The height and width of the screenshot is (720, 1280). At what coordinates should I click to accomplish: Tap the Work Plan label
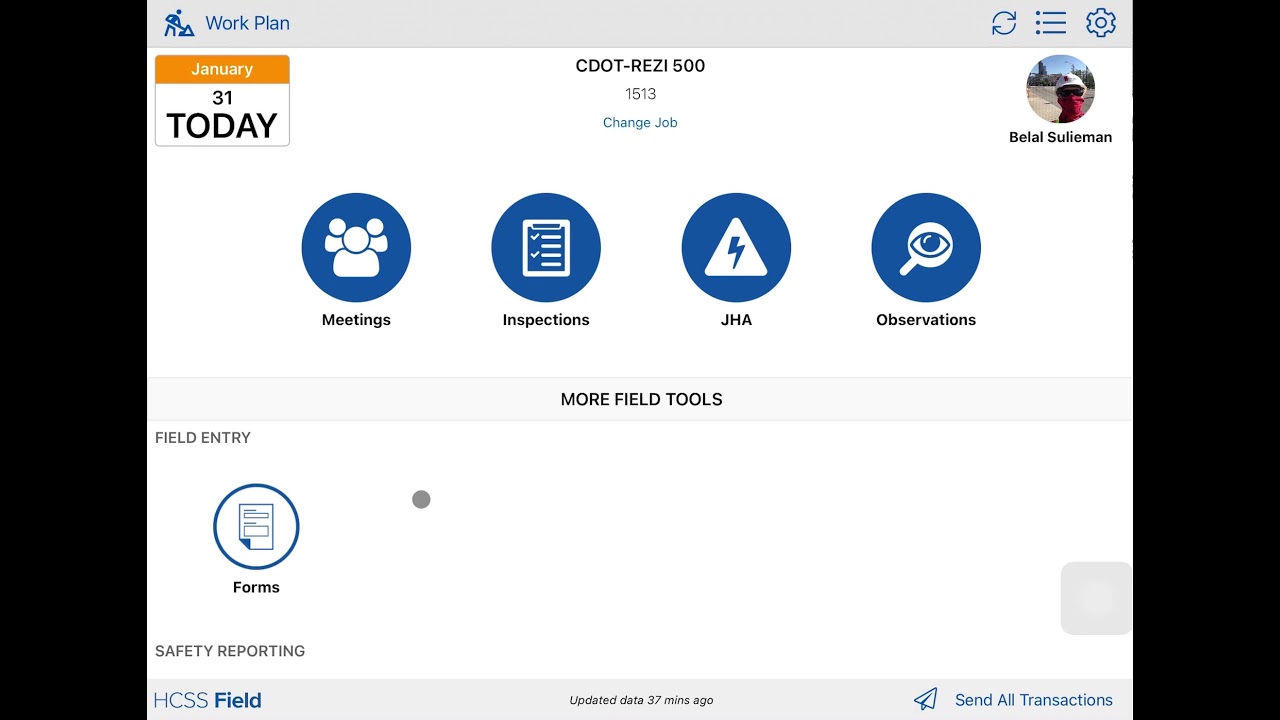click(x=247, y=23)
